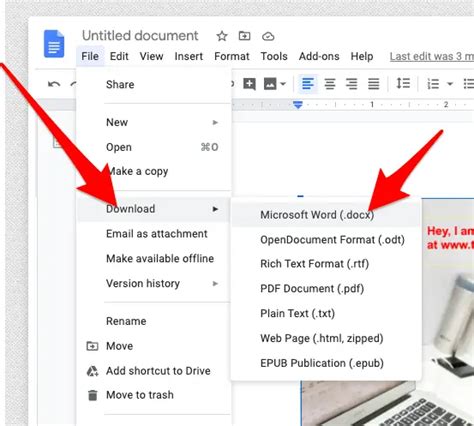
Task: Justify text alignment
Action: pyautogui.click(x=373, y=84)
